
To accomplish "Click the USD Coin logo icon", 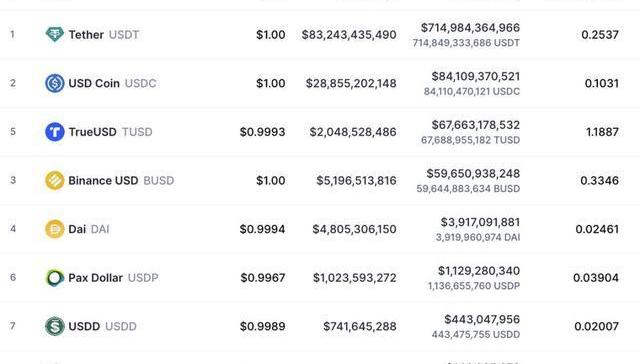I will [x=54, y=83].
